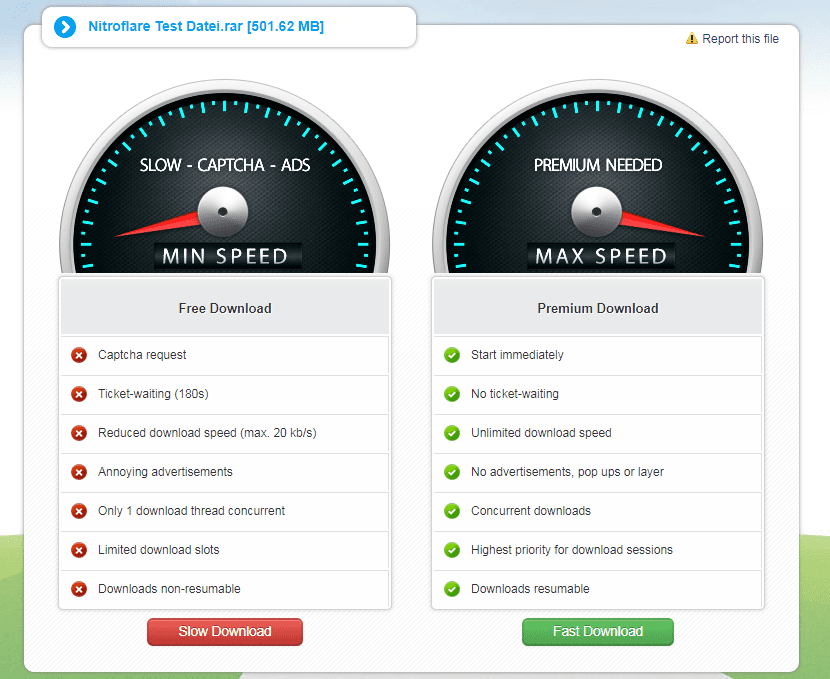Select the Free Download header
Screen dimensions: 830x679
pyautogui.click(x=225, y=308)
